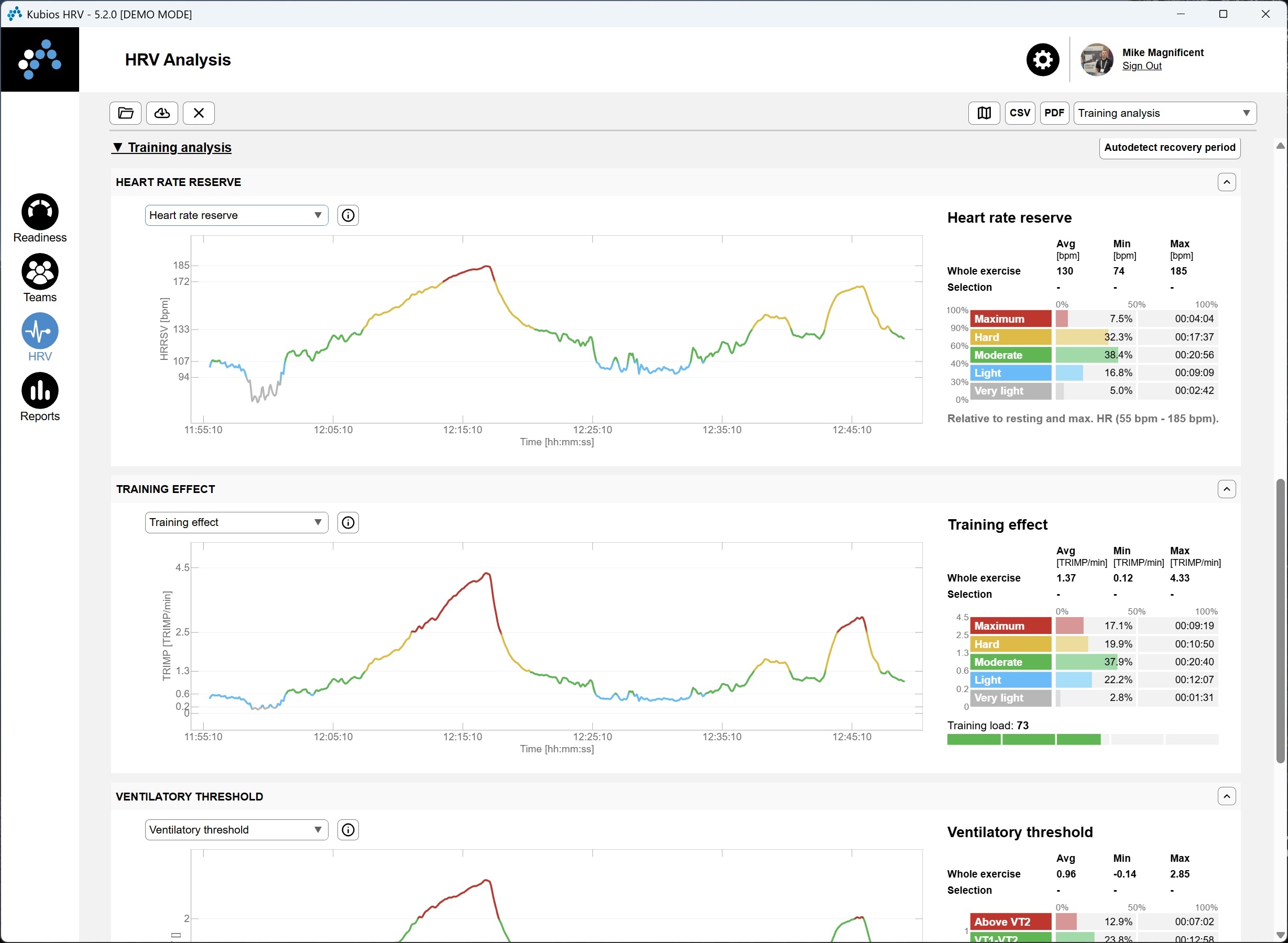Click the Mike Magnificent user name

(x=1162, y=52)
